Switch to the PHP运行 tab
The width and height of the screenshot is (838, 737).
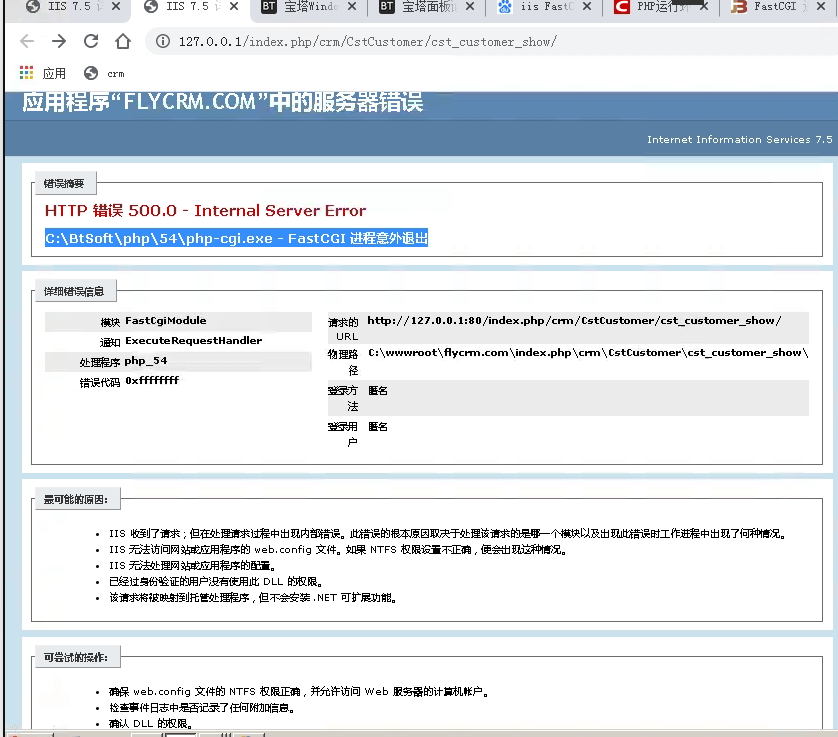click(x=662, y=7)
